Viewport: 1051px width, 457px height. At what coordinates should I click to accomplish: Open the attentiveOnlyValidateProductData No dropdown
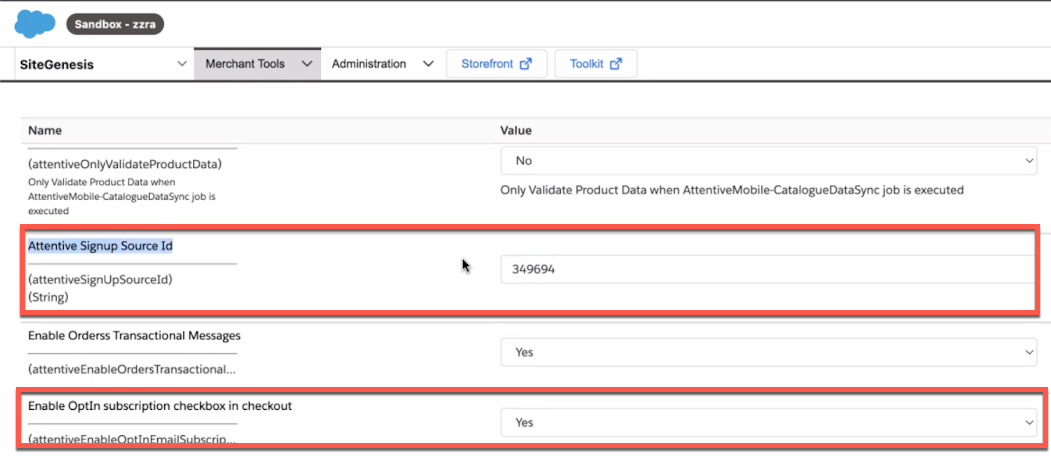[769, 161]
